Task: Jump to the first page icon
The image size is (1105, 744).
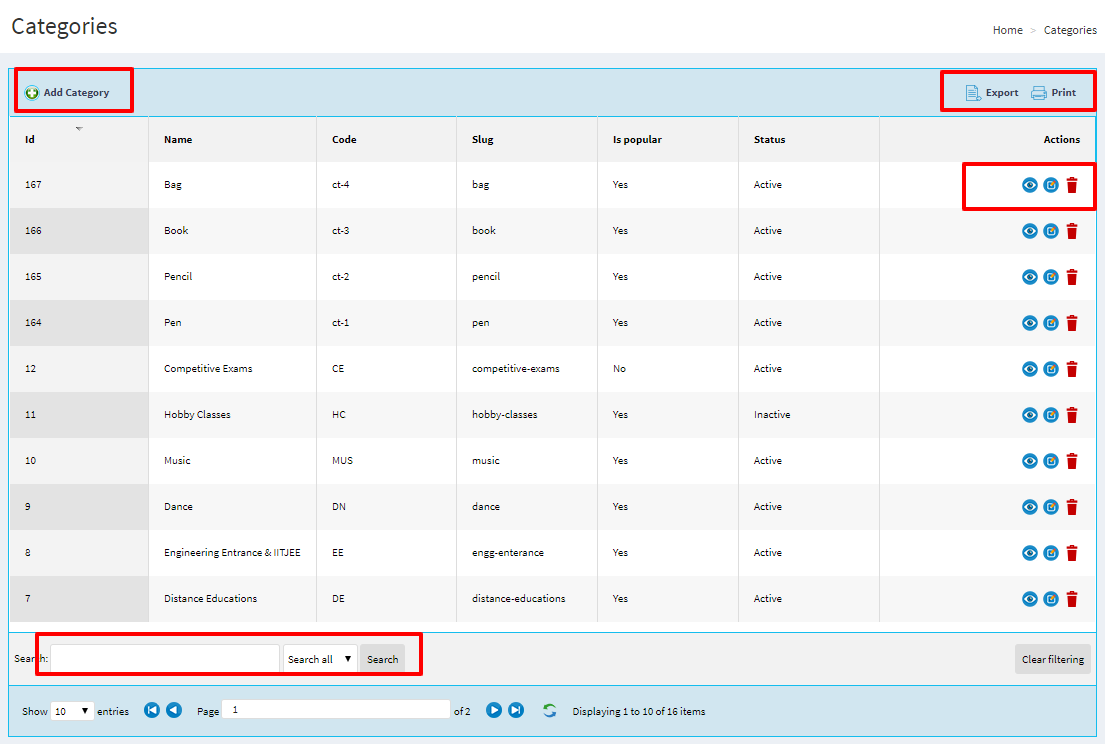Action: click(x=152, y=710)
